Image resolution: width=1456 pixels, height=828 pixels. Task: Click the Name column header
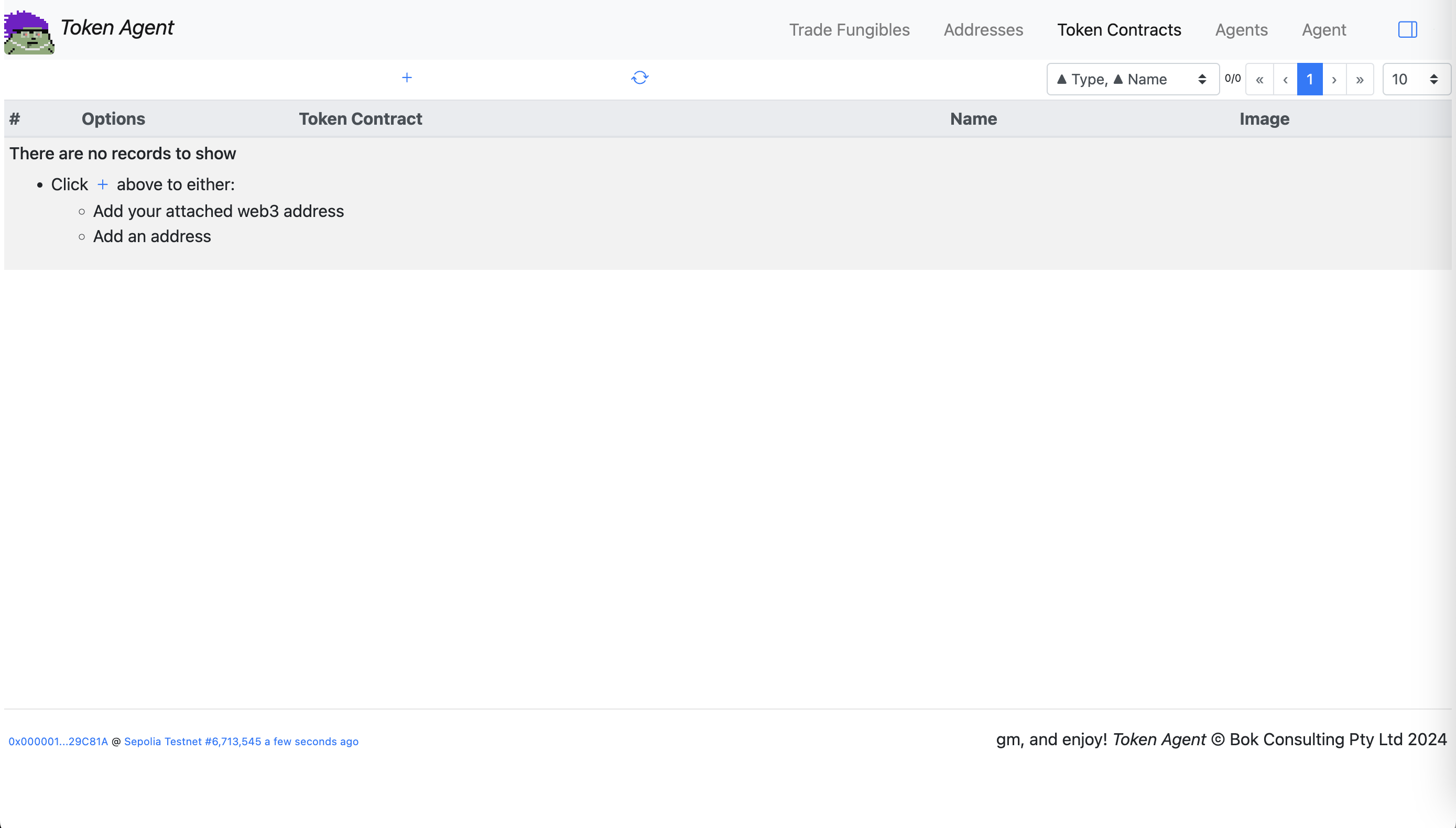pos(973,118)
